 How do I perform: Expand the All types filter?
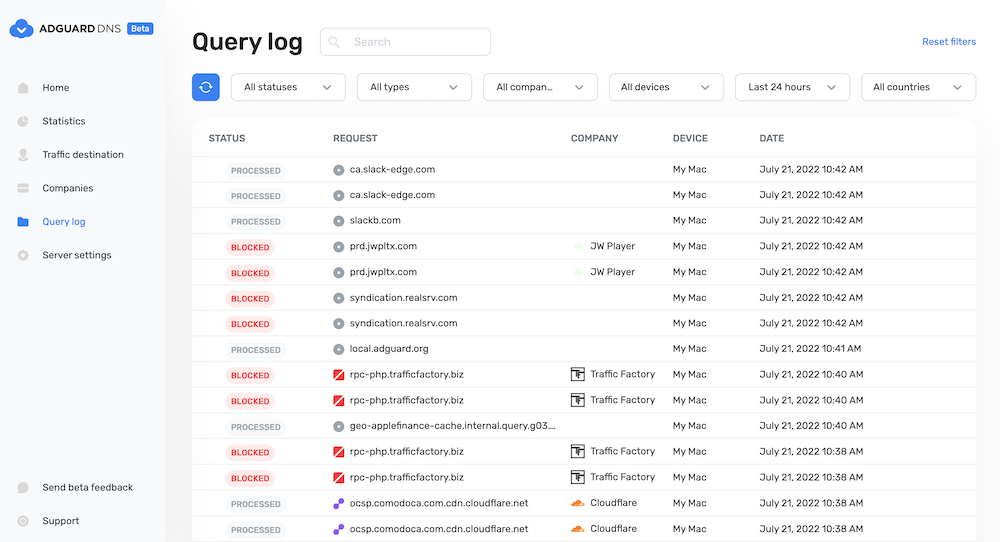[x=414, y=87]
